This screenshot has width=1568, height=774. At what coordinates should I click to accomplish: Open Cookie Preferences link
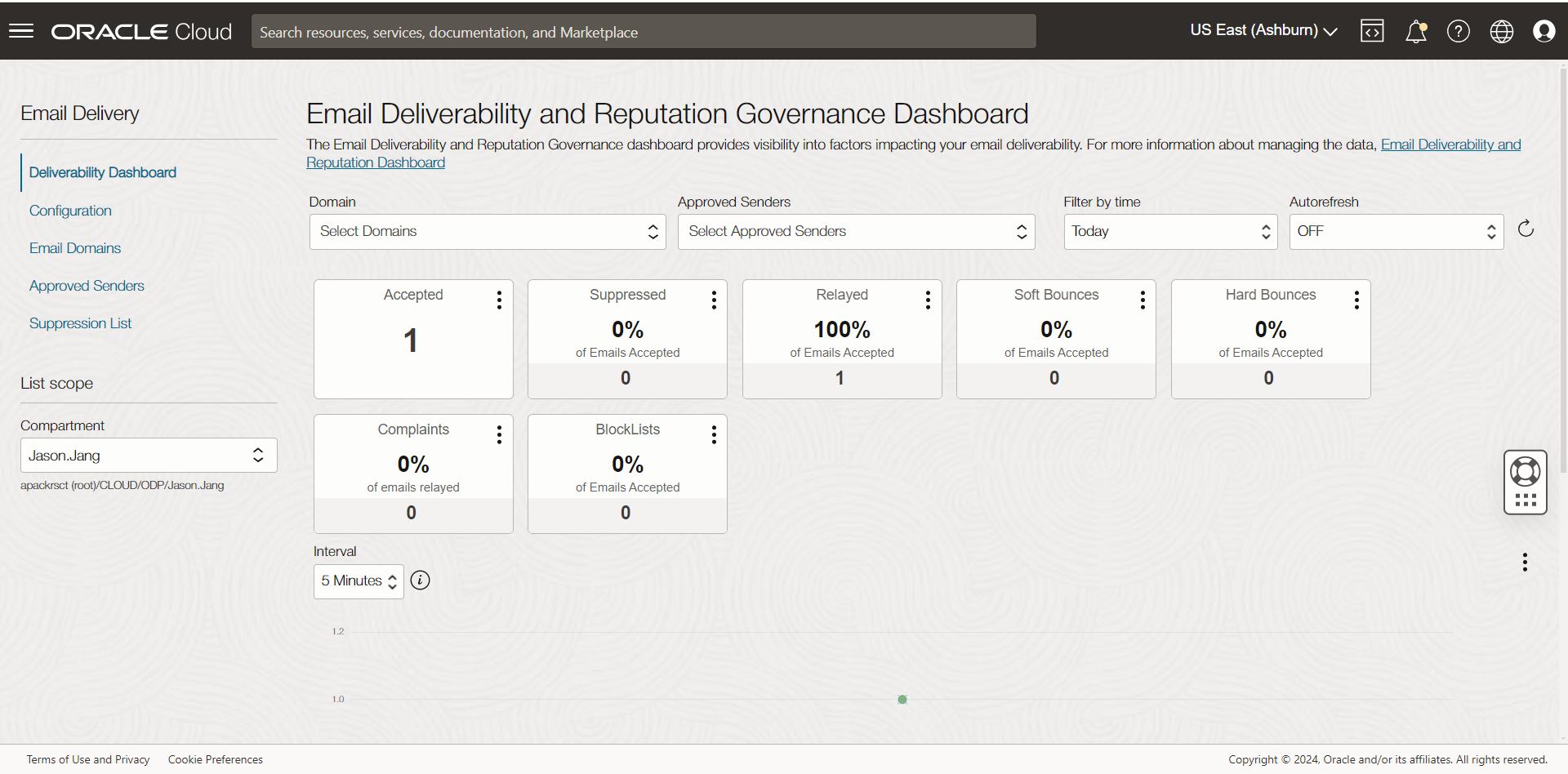pos(216,759)
